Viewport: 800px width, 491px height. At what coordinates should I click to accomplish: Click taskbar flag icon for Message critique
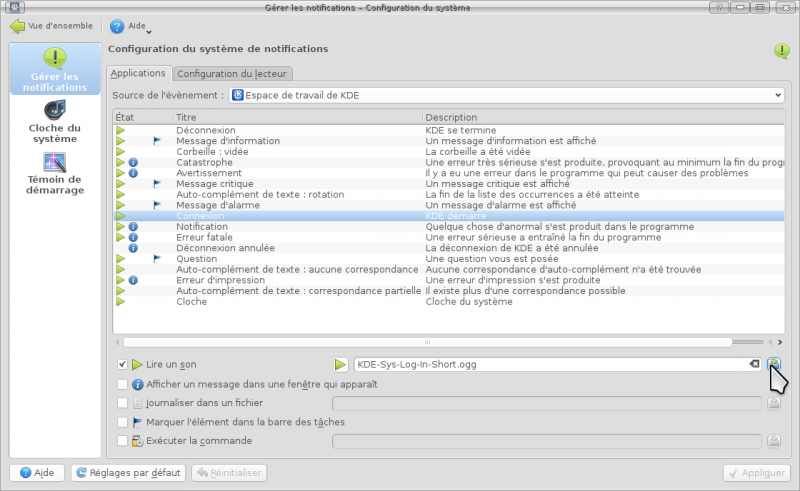157,184
